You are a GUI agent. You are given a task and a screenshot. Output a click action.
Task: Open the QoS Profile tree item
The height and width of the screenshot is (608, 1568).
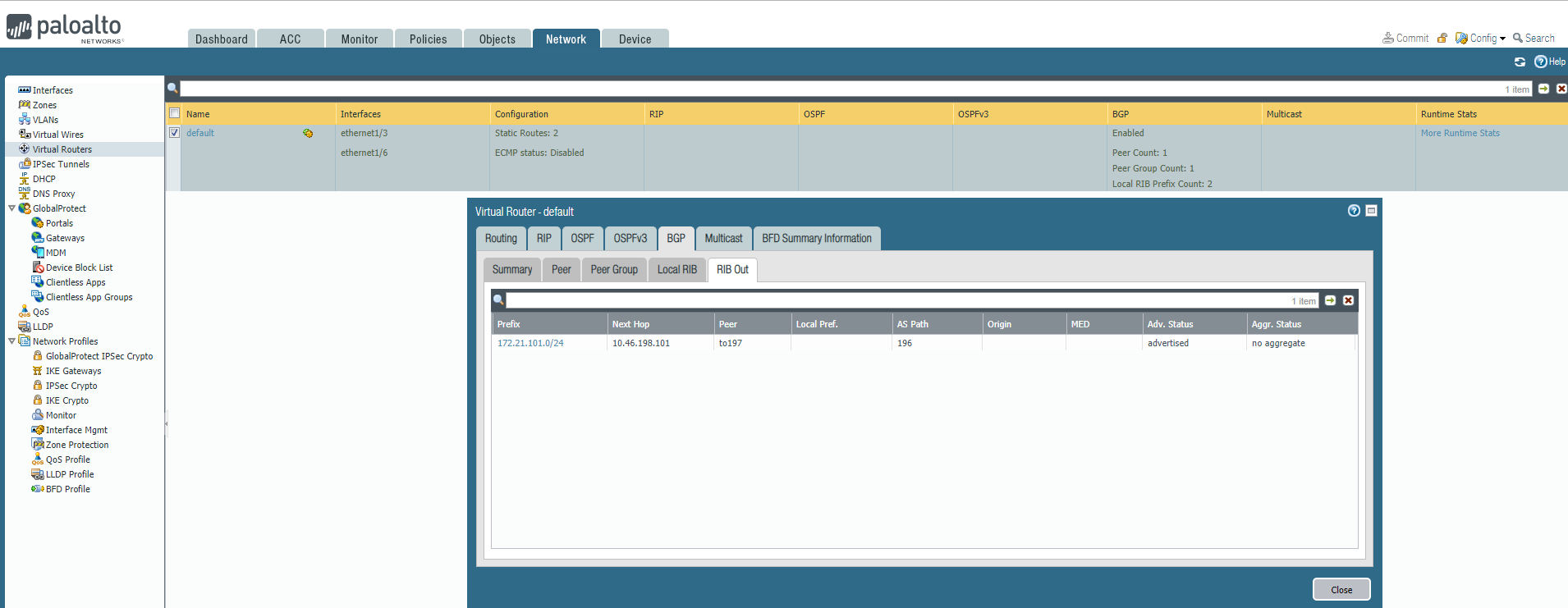(68, 459)
